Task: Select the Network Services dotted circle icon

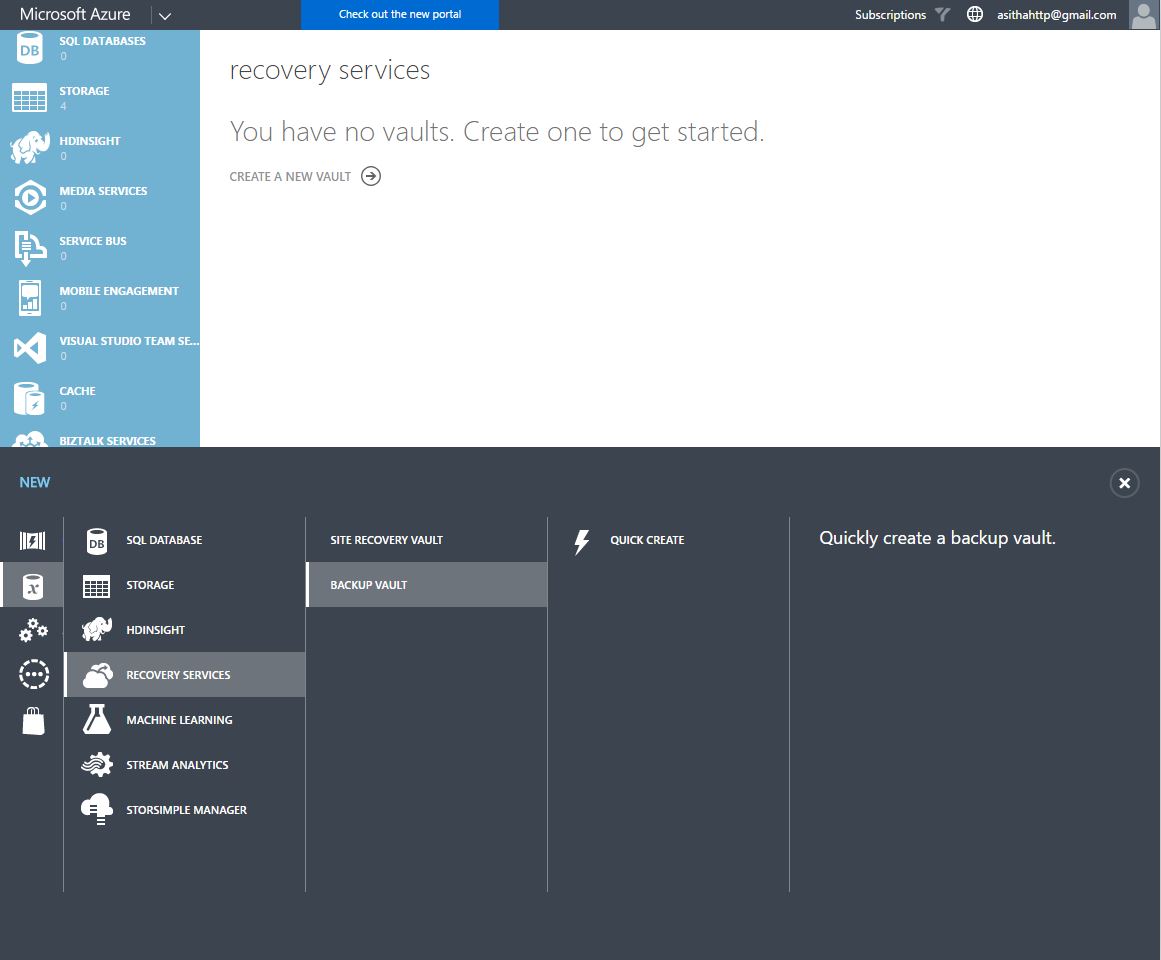Action: (x=33, y=674)
